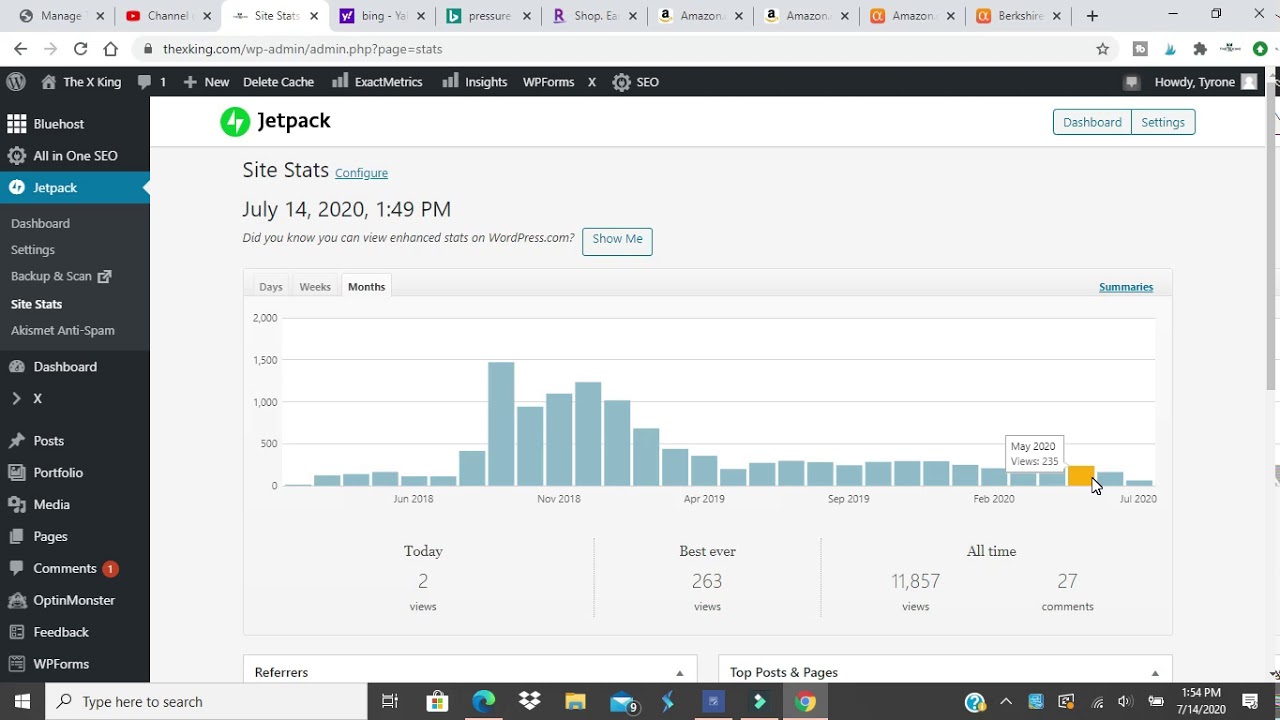Image resolution: width=1280 pixels, height=720 pixels.
Task: Open Dropbox from taskbar
Action: (x=529, y=701)
